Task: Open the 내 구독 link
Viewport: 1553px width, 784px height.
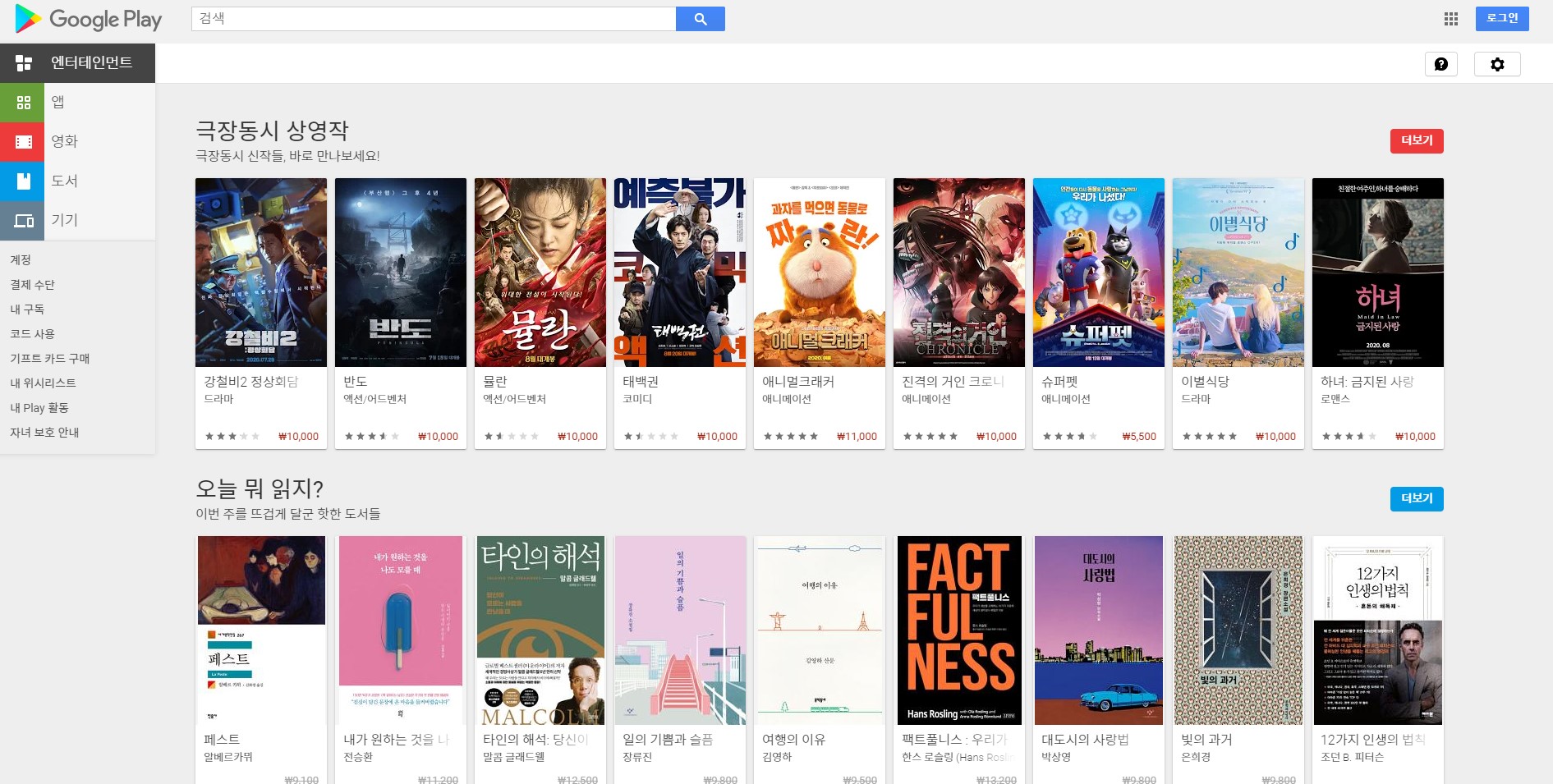Action: pos(27,309)
